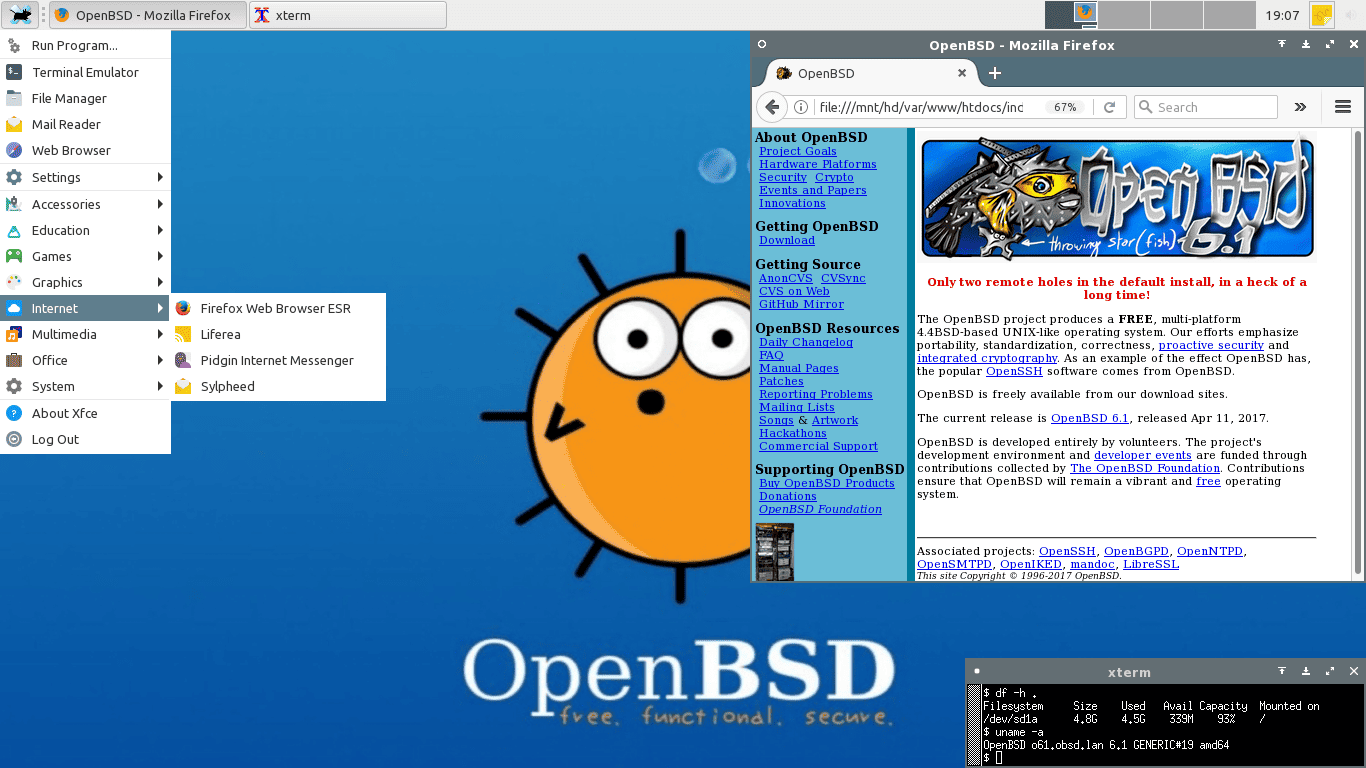This screenshot has height=768, width=1366.
Task: Click the product thumbnail in sidebar
Action: click(x=775, y=551)
